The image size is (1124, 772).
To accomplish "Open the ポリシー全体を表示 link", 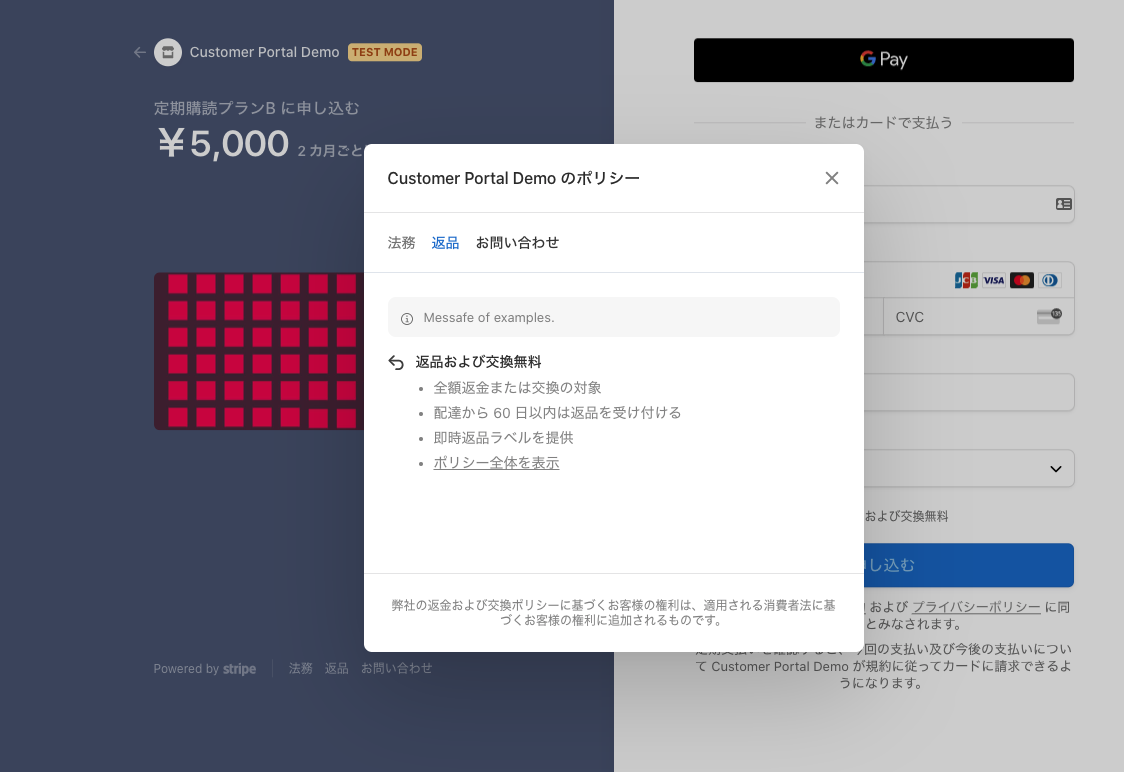I will pos(496,463).
